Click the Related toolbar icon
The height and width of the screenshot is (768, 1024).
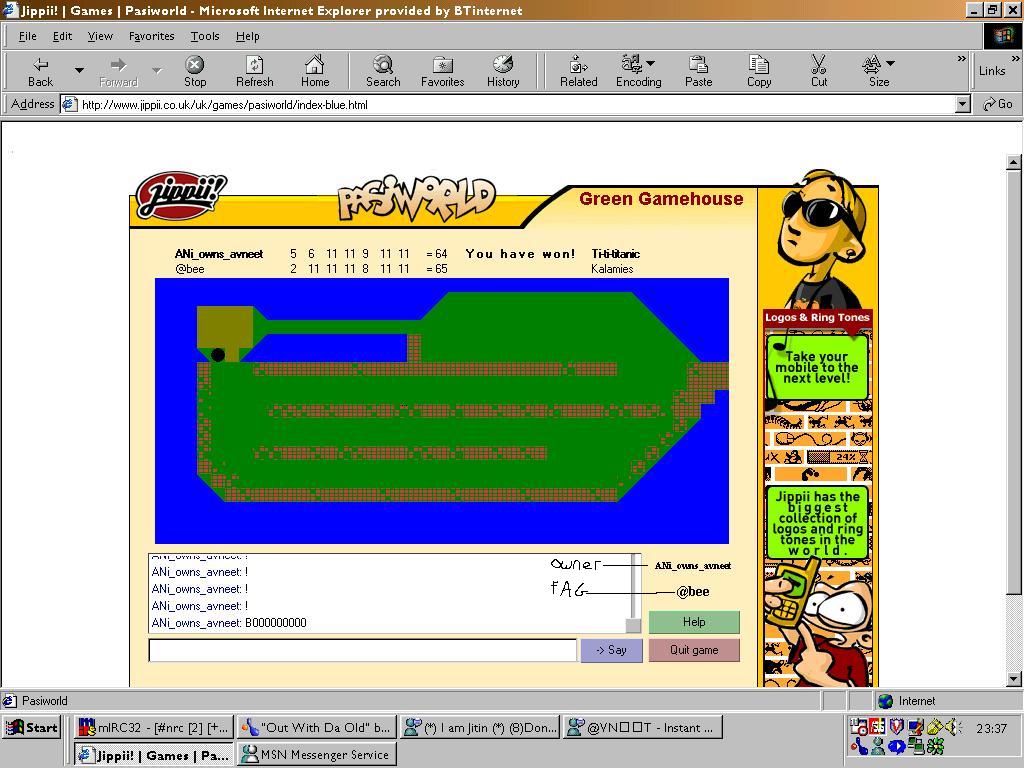click(579, 71)
